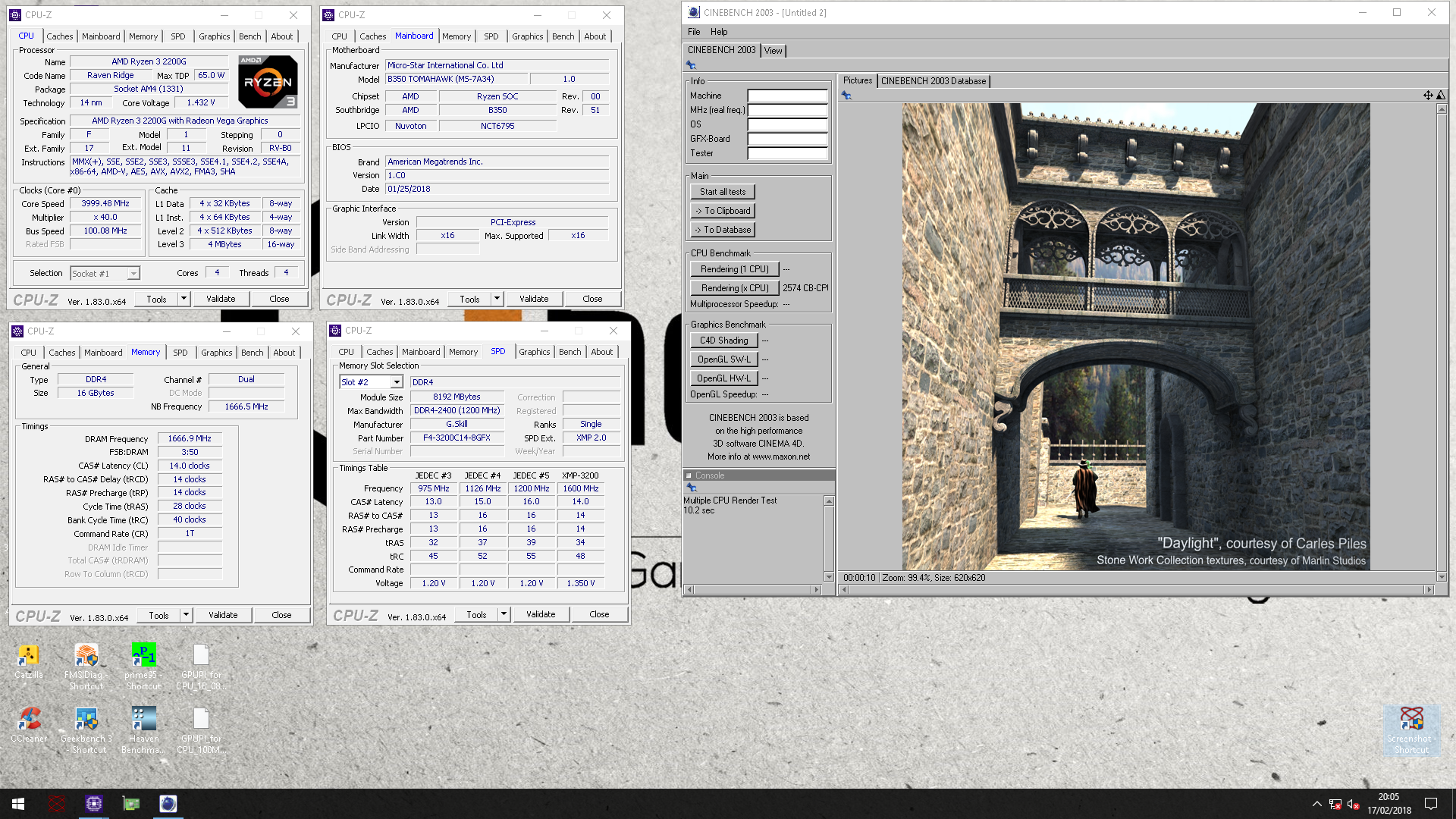Open Windows Start menu
Viewport: 1456px width, 819px height.
pyautogui.click(x=18, y=804)
